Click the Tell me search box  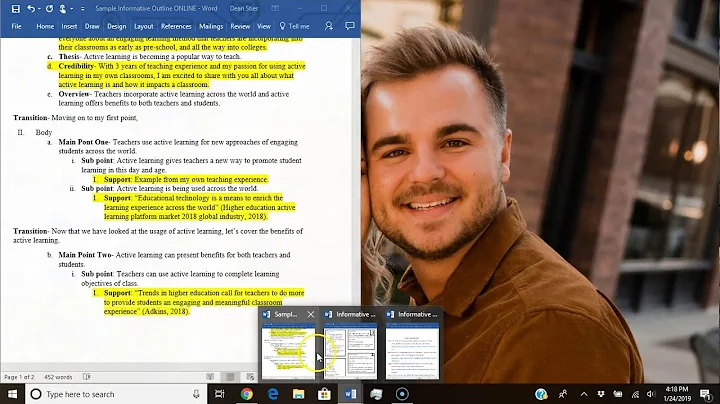[x=295, y=26]
